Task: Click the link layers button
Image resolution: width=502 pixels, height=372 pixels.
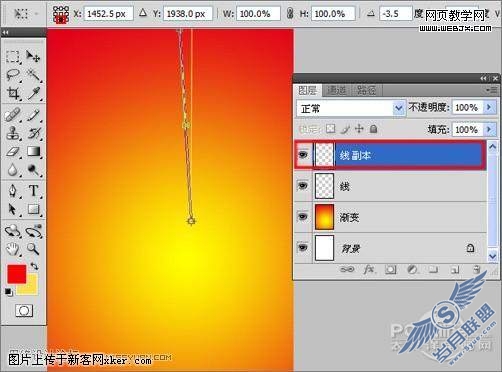Action: [347, 269]
